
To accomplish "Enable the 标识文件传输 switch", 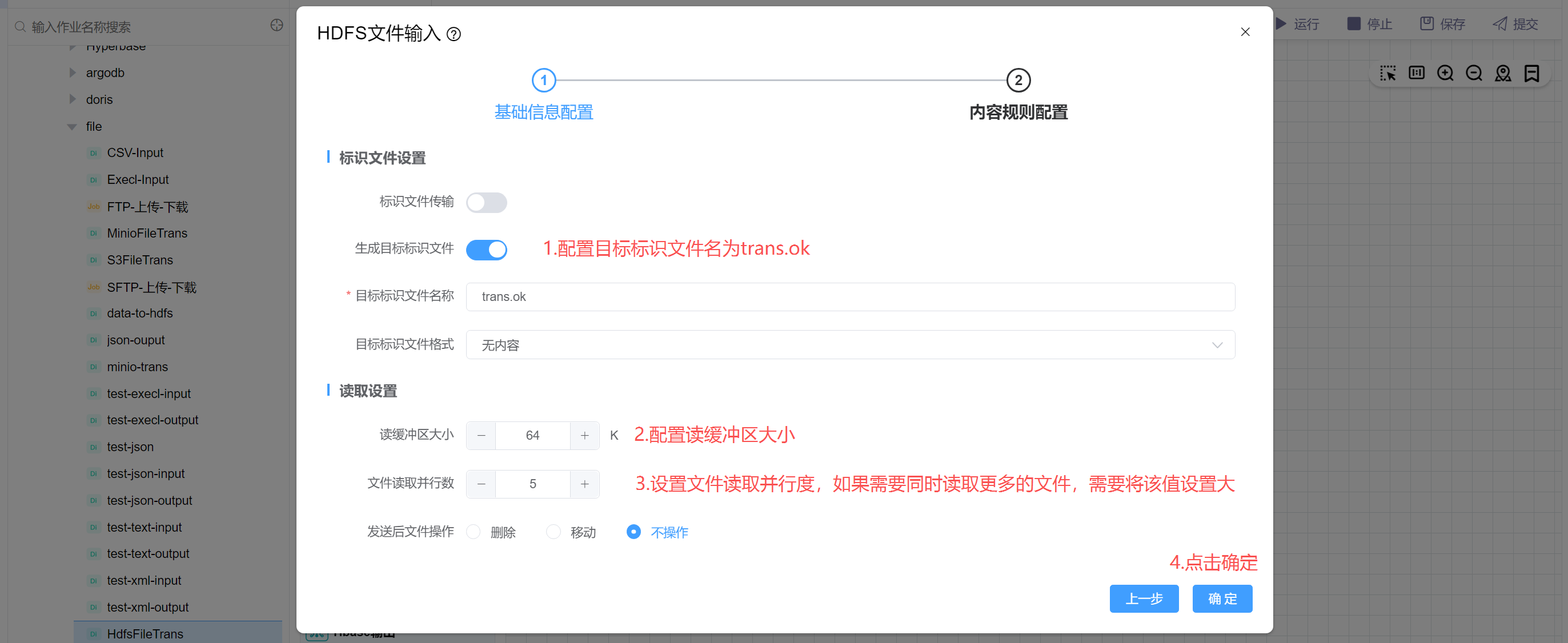I will click(x=486, y=203).
